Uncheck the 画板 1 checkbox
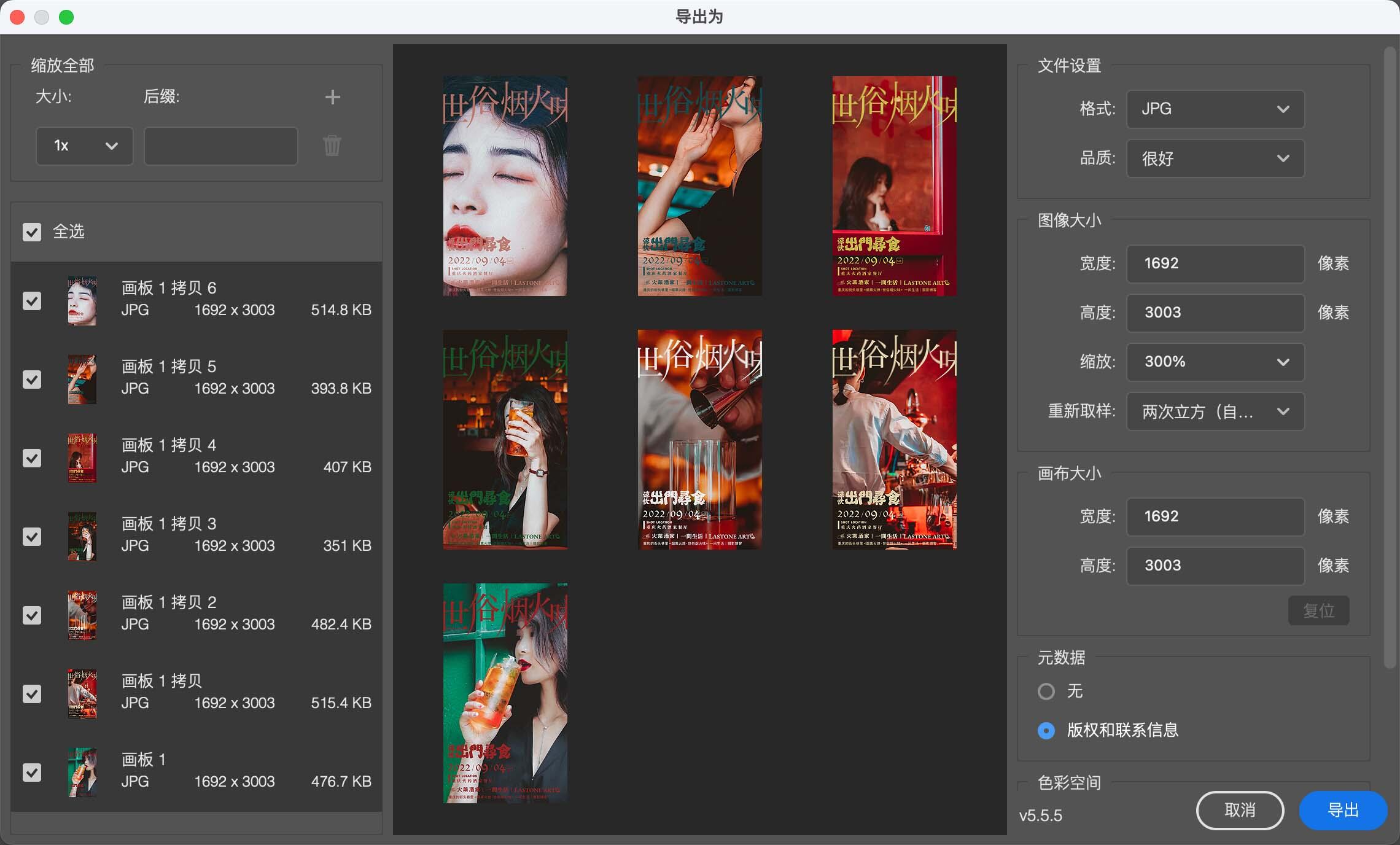The width and height of the screenshot is (1400, 845). pos(32,772)
